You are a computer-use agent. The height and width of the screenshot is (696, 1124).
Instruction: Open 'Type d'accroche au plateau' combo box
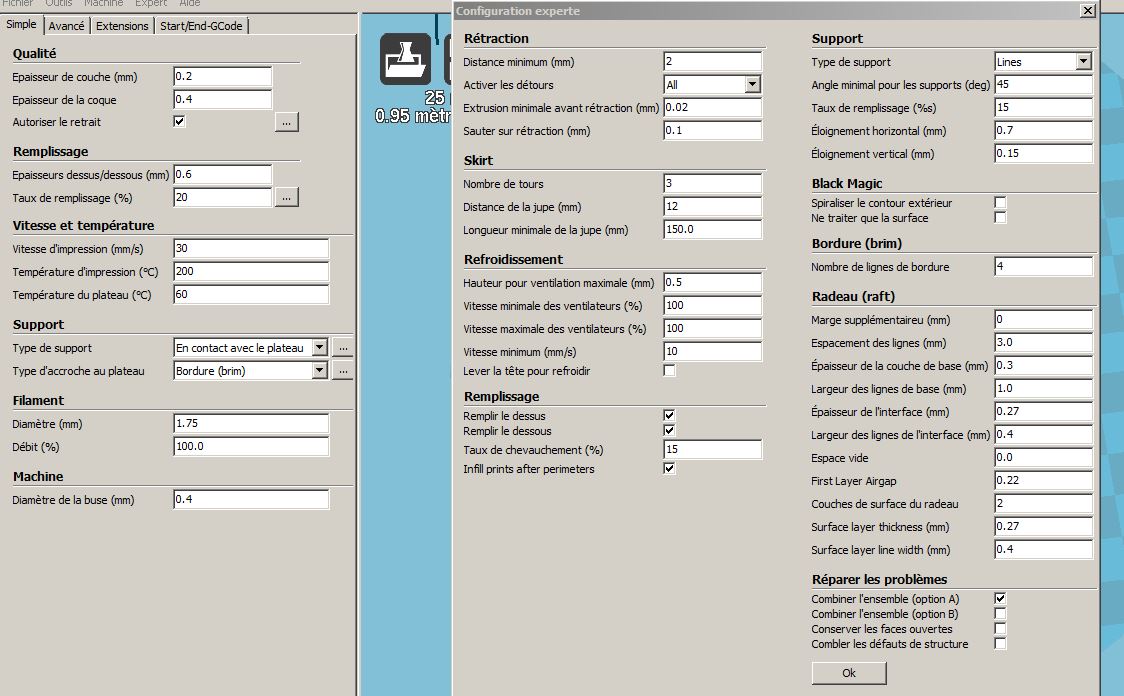319,371
